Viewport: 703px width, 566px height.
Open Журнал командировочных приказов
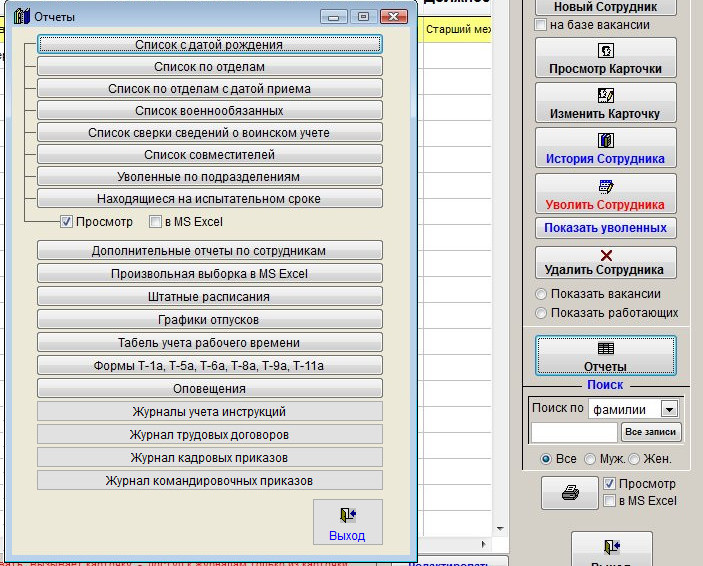click(x=209, y=480)
